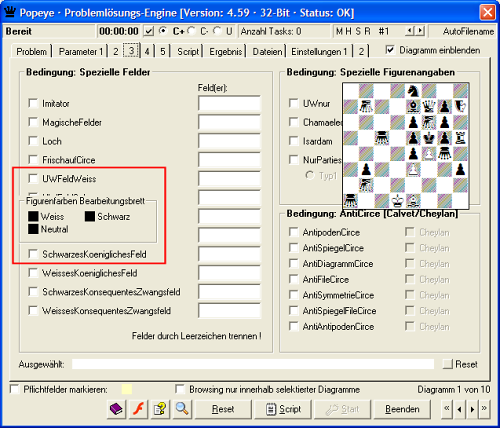Screen dimensions: 500x428
Task: Click the Loch Feld(er) input field
Action: (229, 141)
